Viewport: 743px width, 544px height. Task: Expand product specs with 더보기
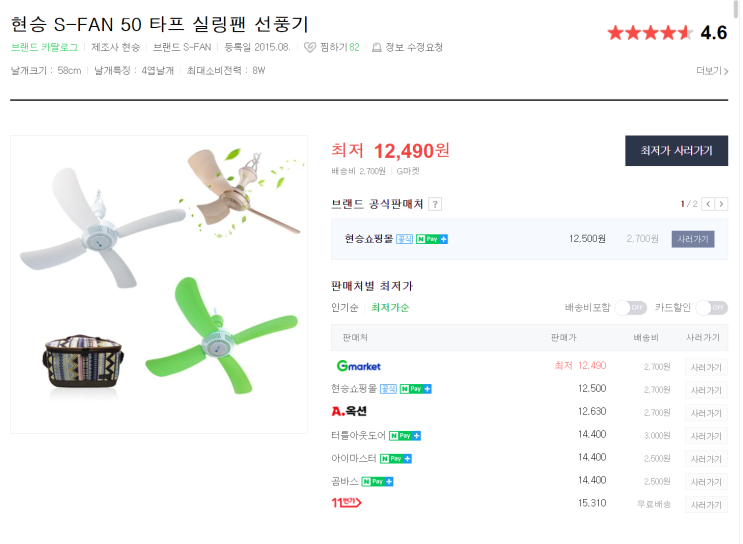click(712, 71)
